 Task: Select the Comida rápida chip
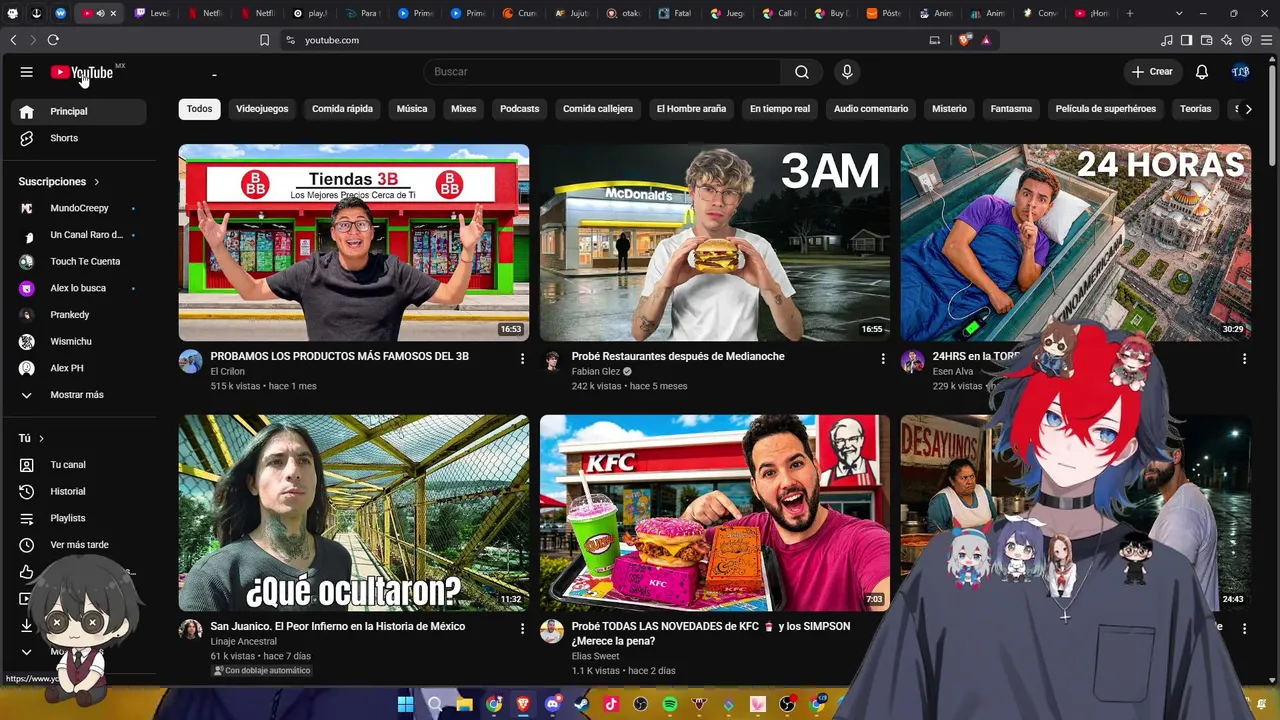pos(342,109)
